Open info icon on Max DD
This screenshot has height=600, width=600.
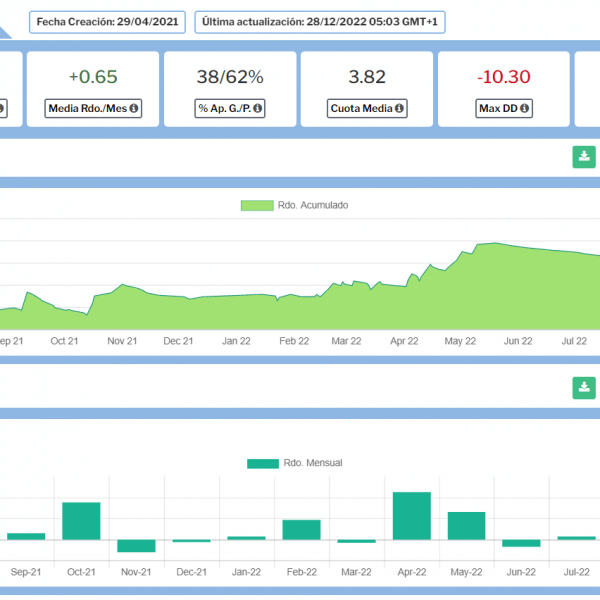525,108
